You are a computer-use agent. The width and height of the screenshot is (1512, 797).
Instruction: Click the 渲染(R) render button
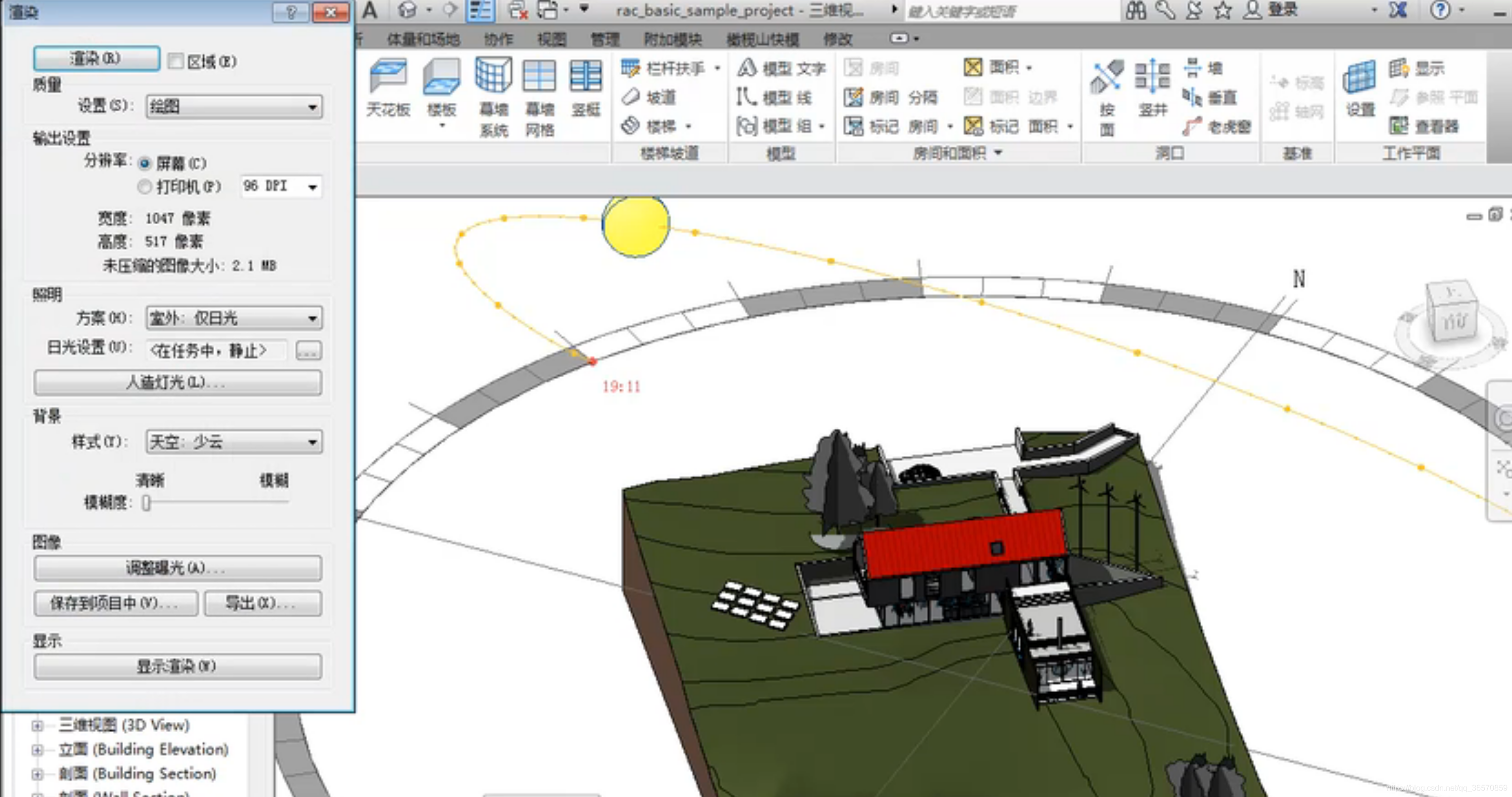point(96,59)
